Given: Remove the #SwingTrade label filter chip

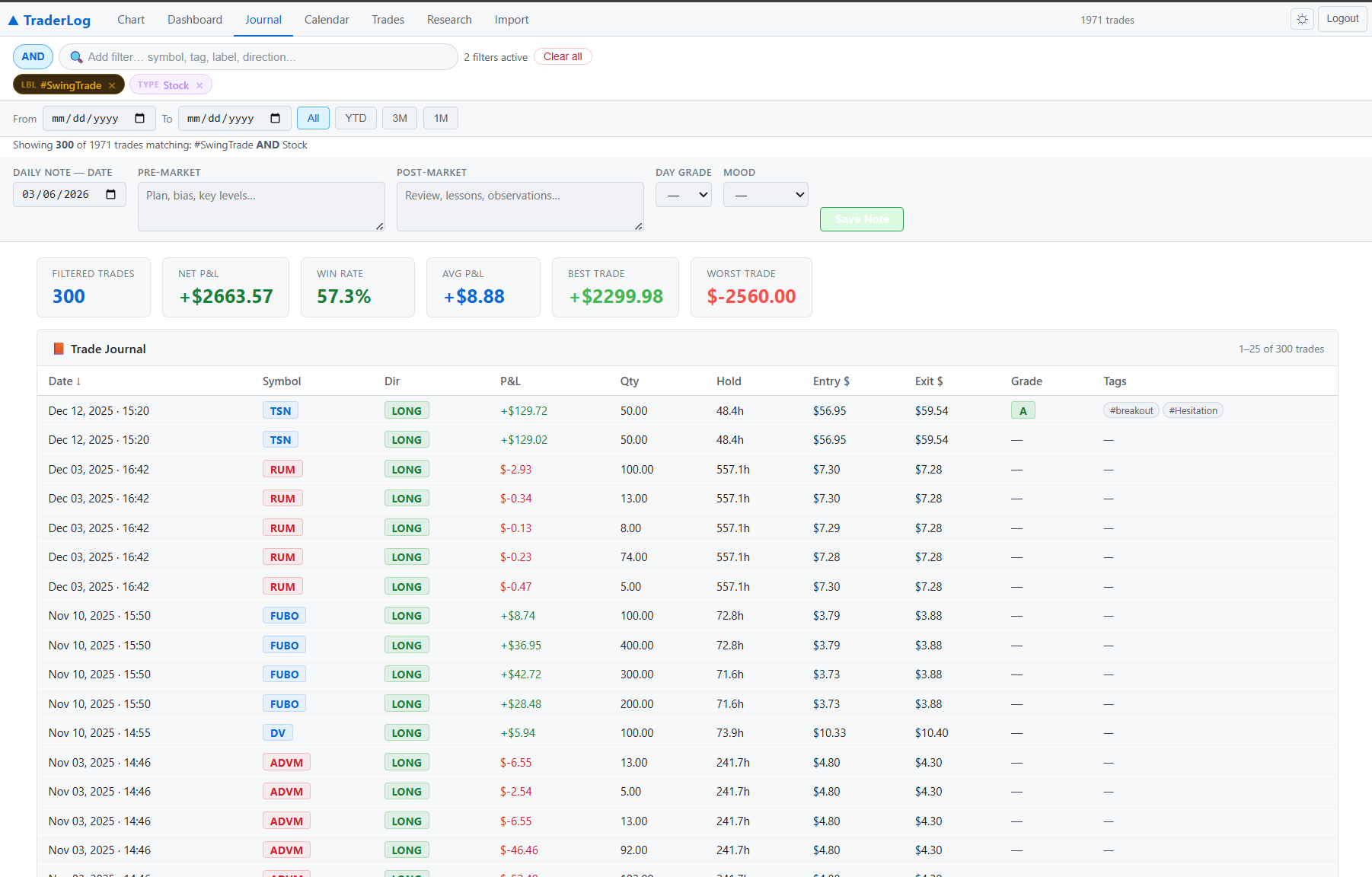Looking at the screenshot, I should (x=112, y=85).
